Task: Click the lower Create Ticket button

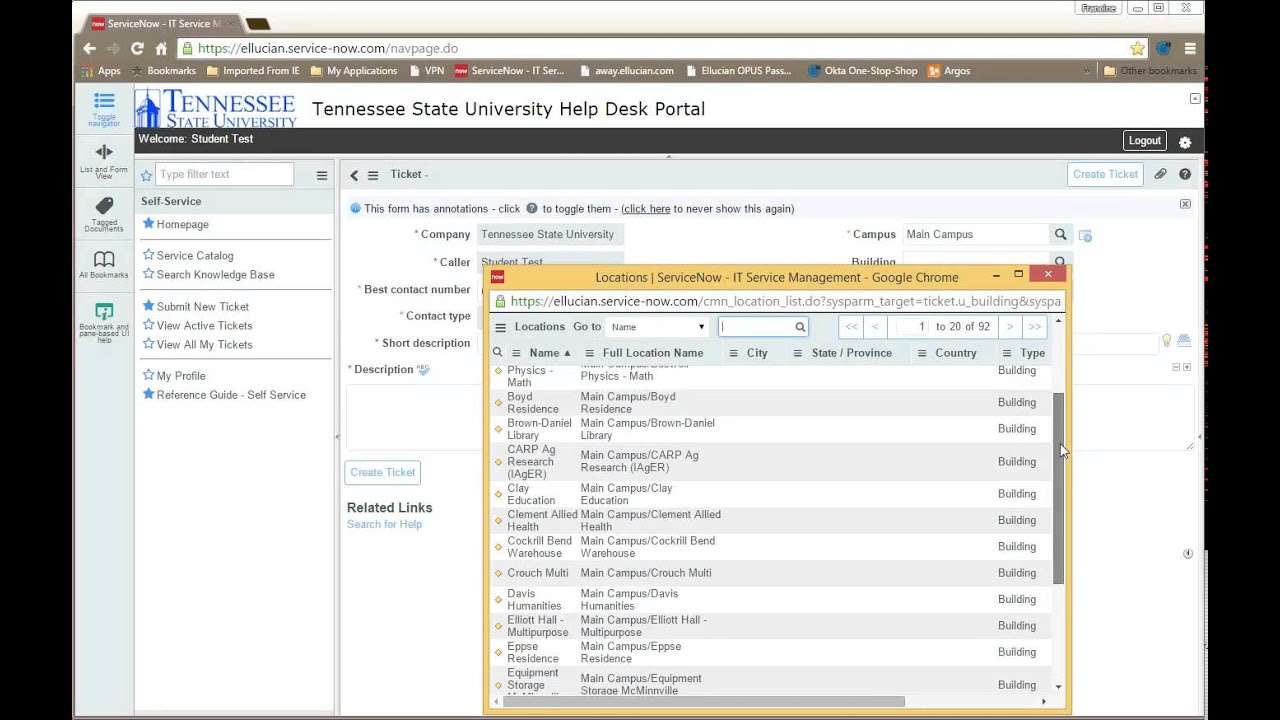Action: (x=382, y=472)
